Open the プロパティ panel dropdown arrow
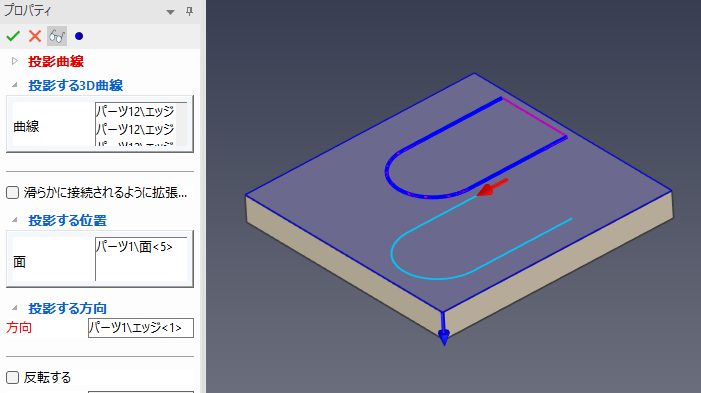 click(x=170, y=12)
